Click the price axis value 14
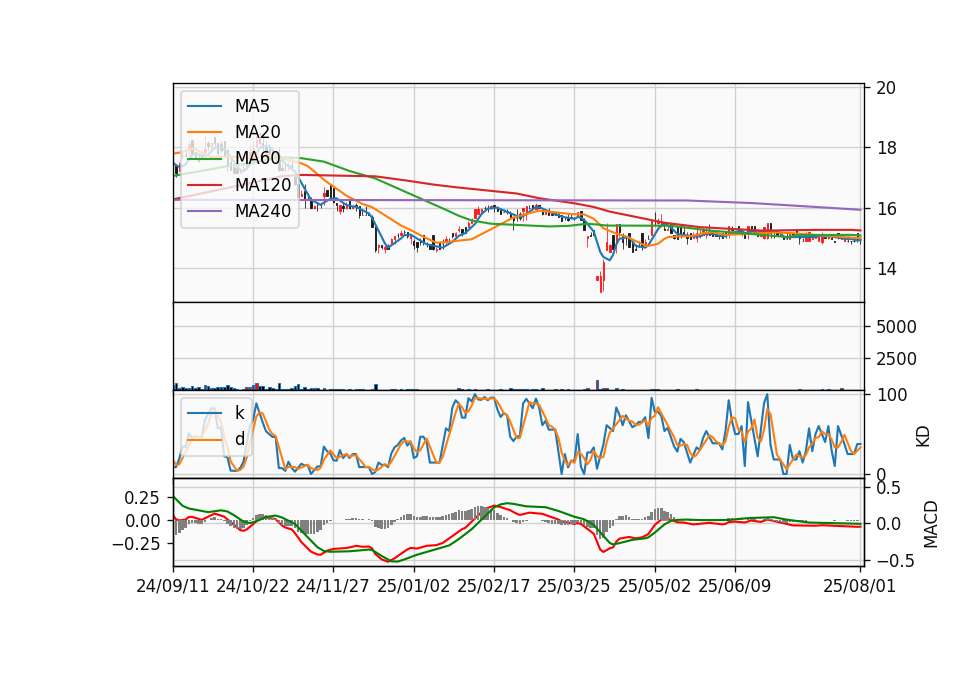Viewport: 960px width, 690px height. [x=885, y=269]
